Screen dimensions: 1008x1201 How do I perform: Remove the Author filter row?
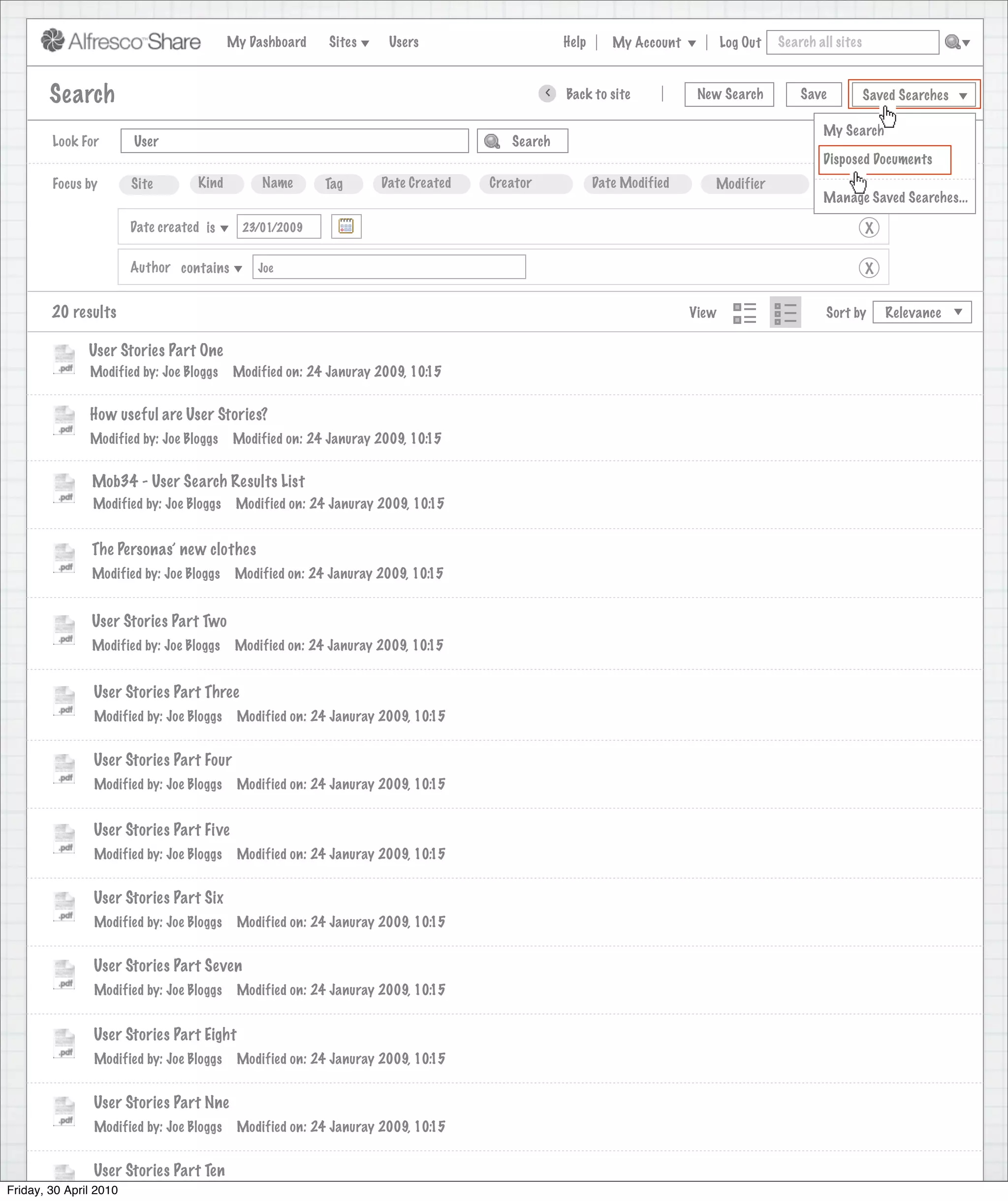[x=869, y=268]
